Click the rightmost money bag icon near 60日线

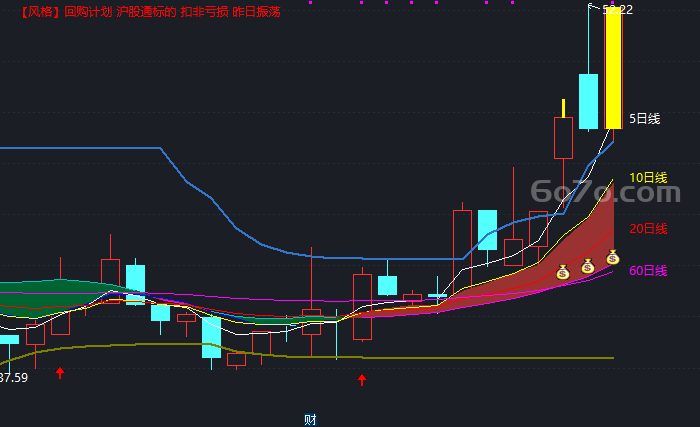[612, 257]
